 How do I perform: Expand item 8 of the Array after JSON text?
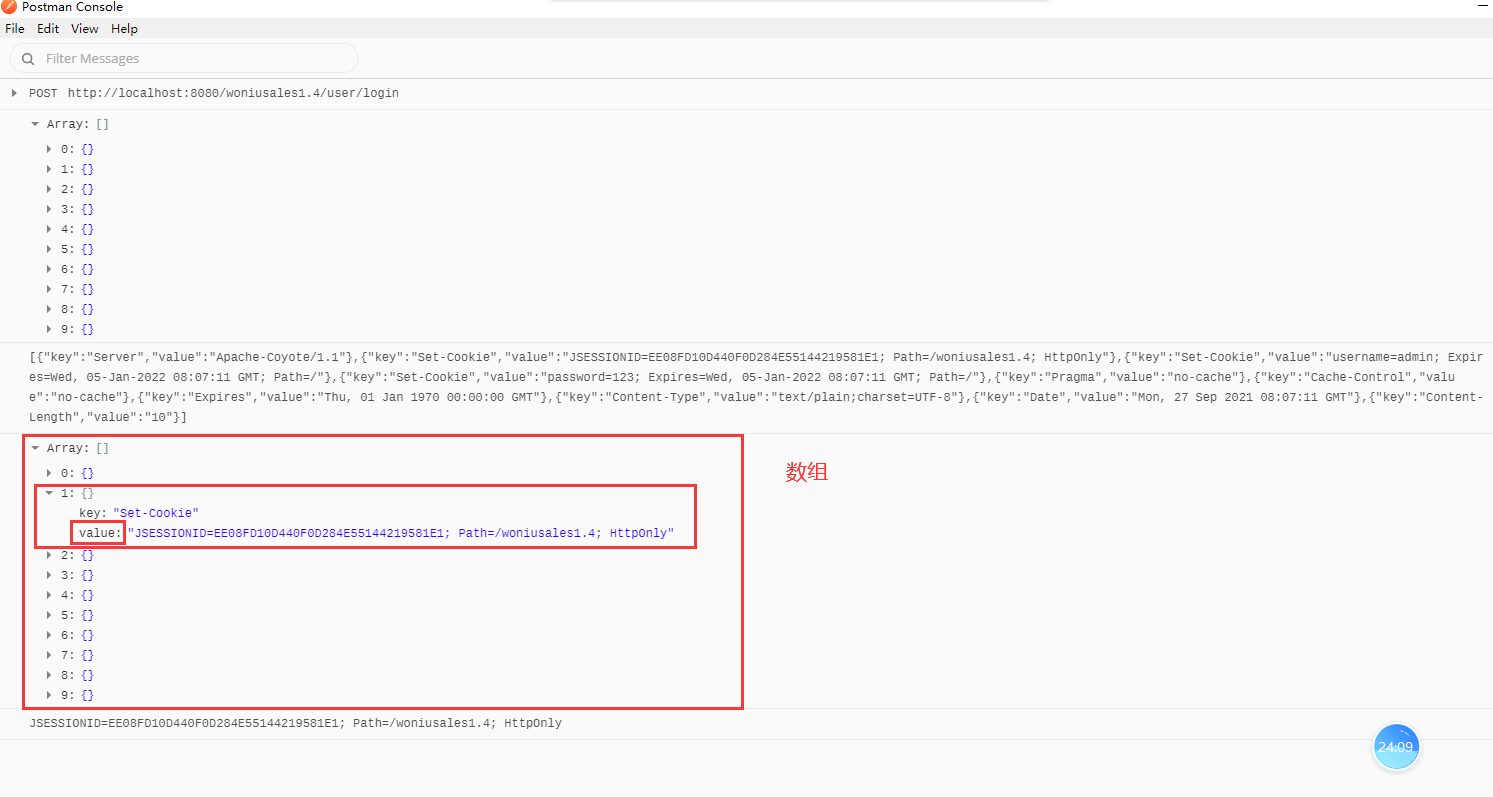[x=49, y=675]
